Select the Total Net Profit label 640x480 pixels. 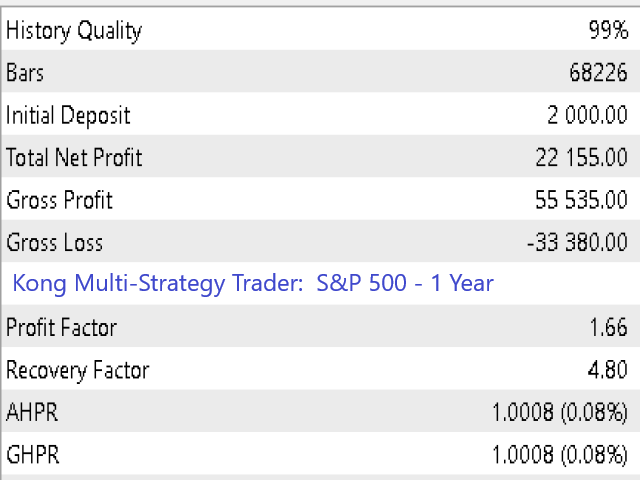(74, 158)
